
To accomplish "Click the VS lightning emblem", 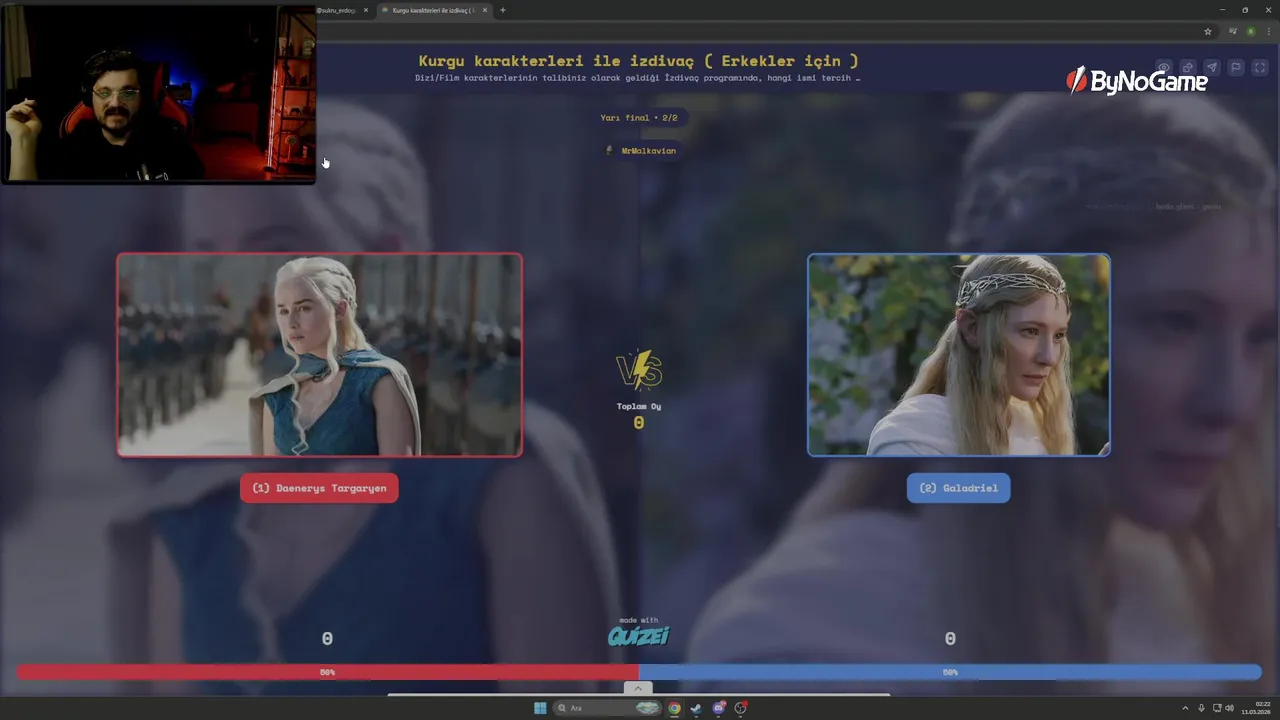I will coord(639,370).
